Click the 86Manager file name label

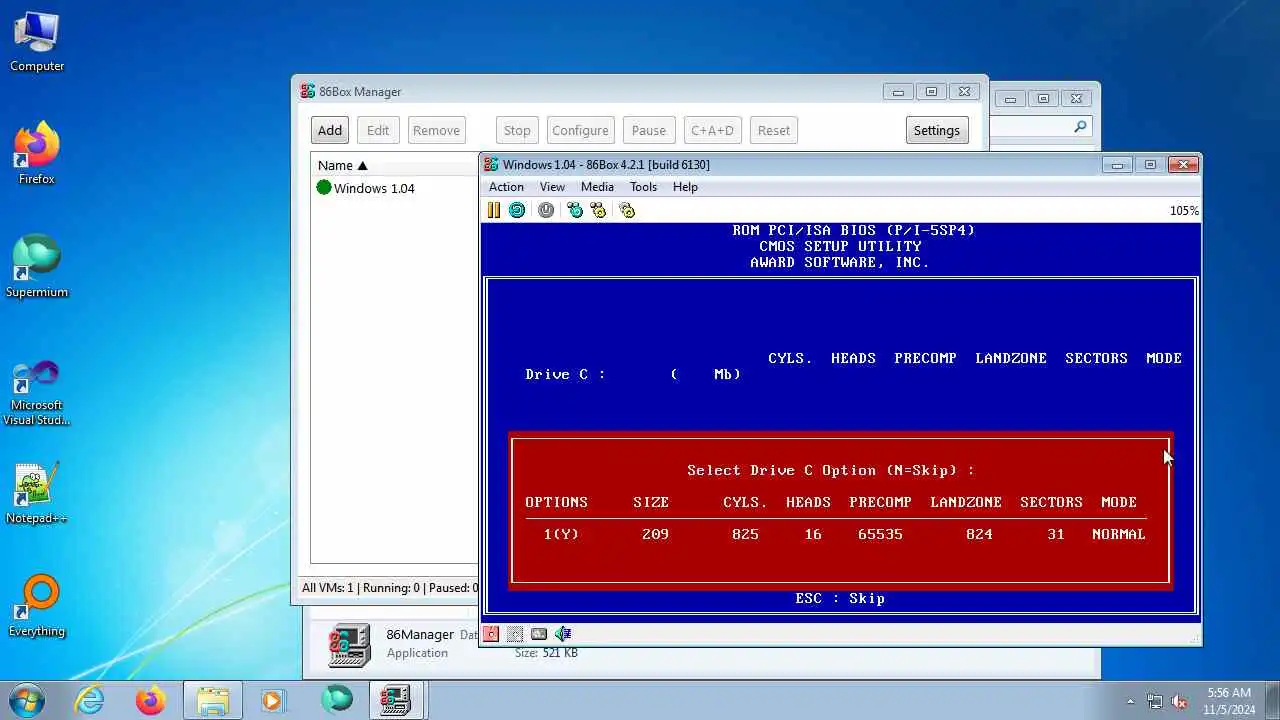[420, 634]
